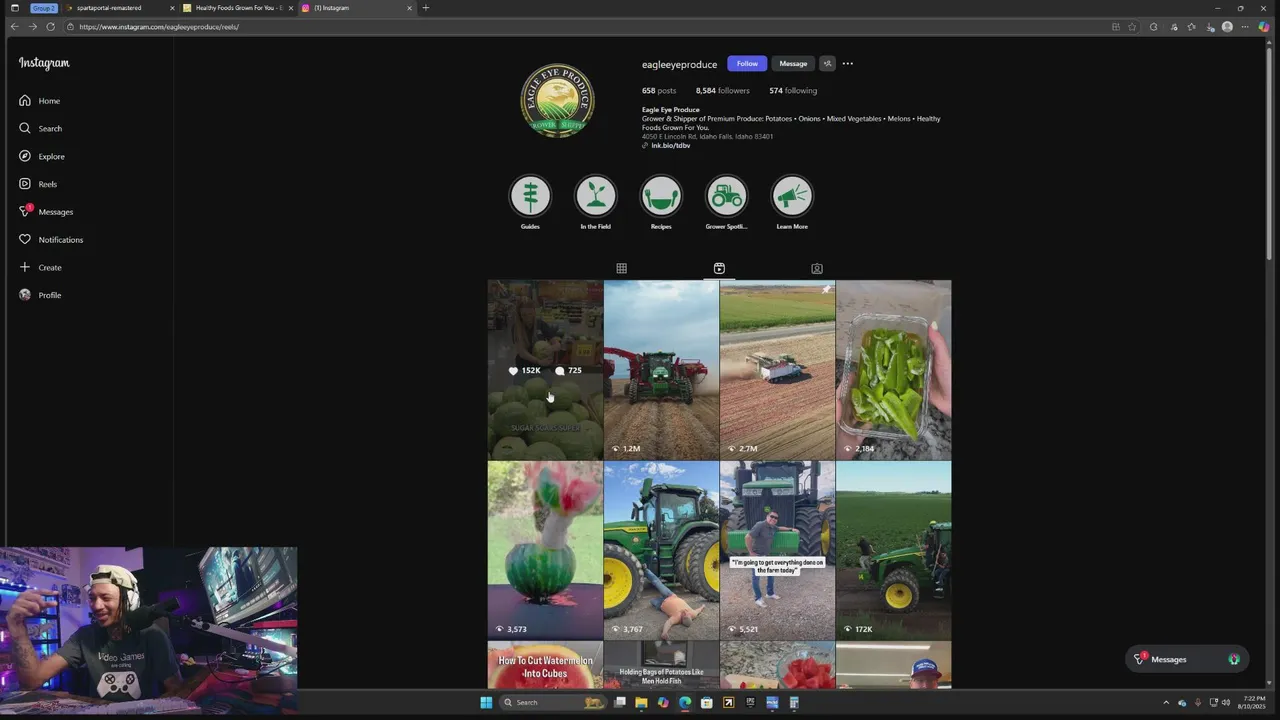Close the Instagram browser tab
1280x720 pixels.
[x=409, y=8]
